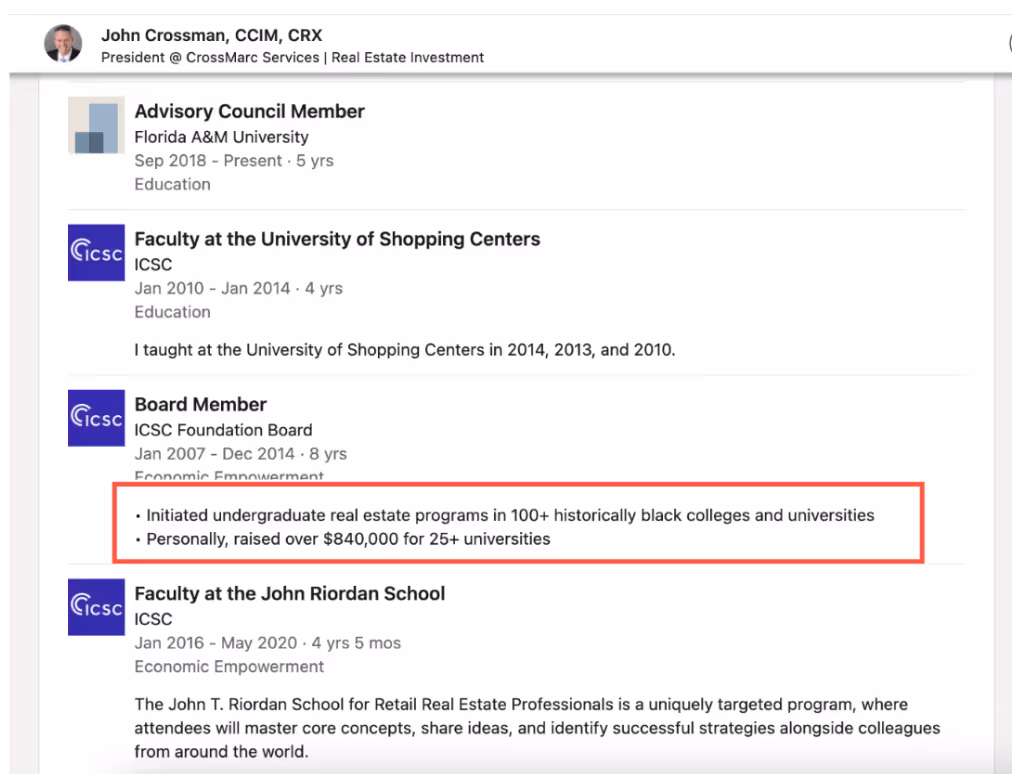The height and width of the screenshot is (774, 1012).
Task: Click ICSC logo beside John Riordan School
Action: point(96,607)
